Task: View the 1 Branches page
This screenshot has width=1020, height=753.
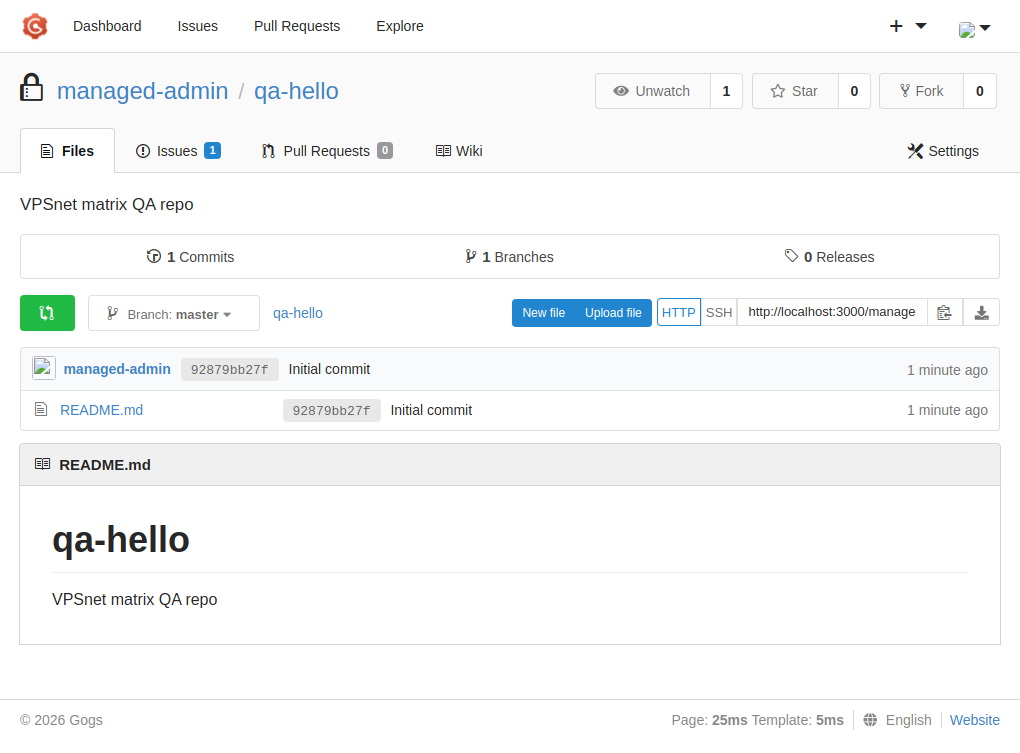Action: click(509, 257)
